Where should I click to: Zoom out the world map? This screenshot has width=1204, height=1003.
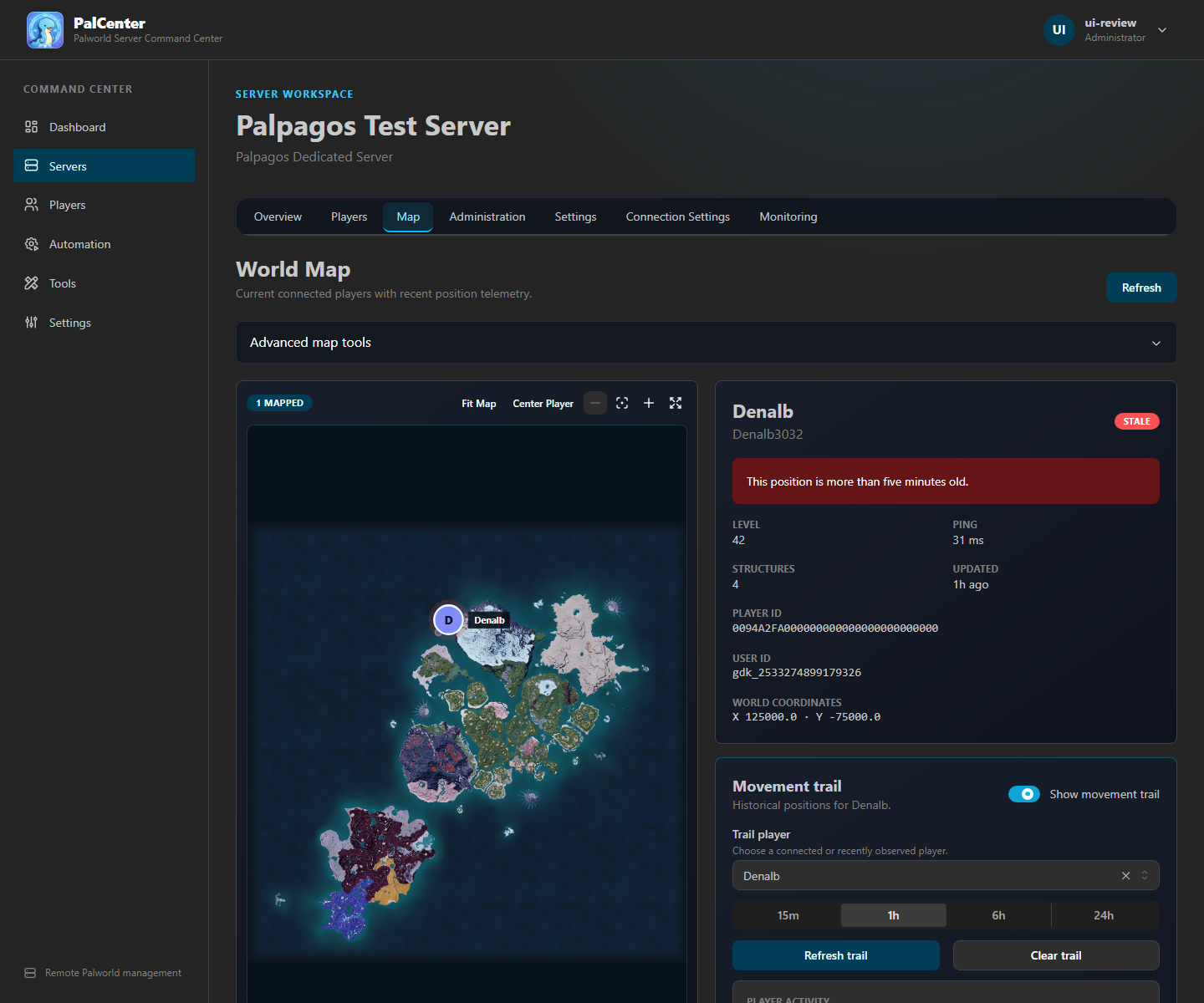pos(595,403)
